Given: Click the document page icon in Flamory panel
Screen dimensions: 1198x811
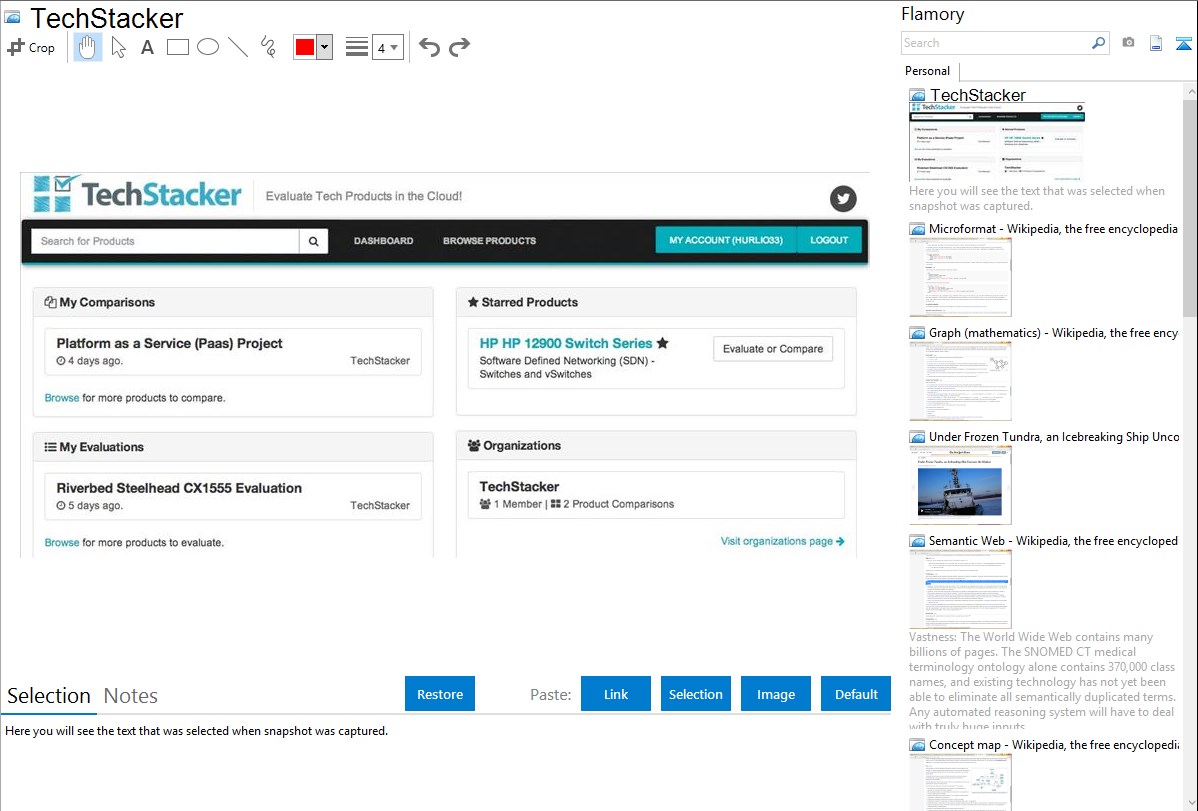Looking at the screenshot, I should pos(1156,43).
